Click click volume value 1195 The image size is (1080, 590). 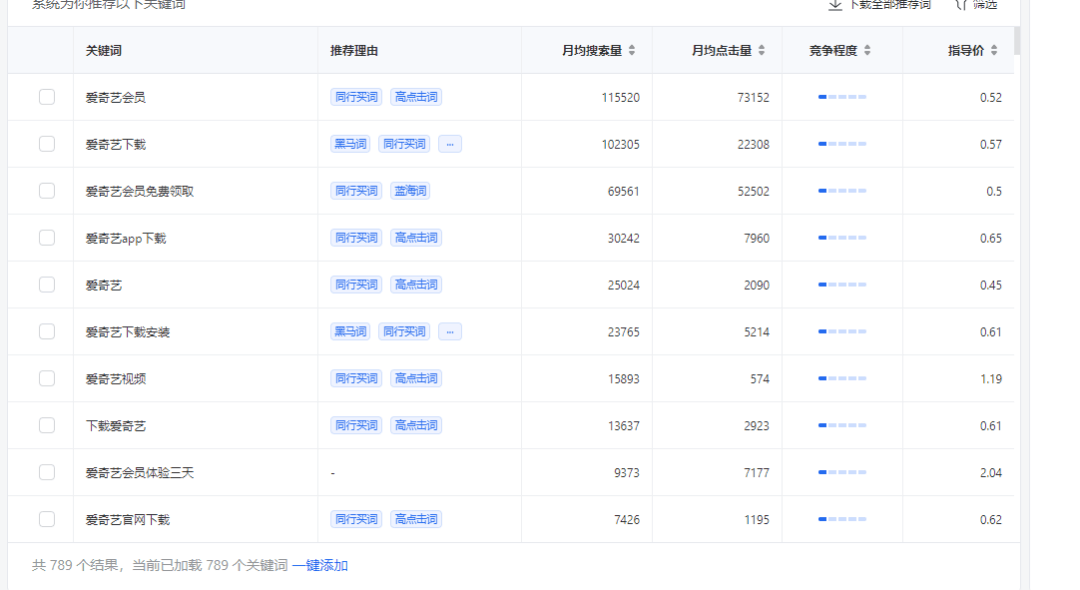tap(756, 519)
